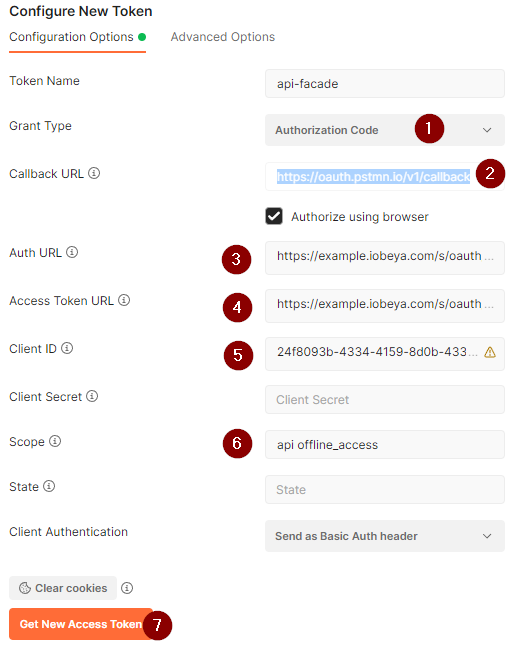Screen dimensions: 516x648
Task: Click the Scope field containing api offline_access
Action: click(385, 445)
